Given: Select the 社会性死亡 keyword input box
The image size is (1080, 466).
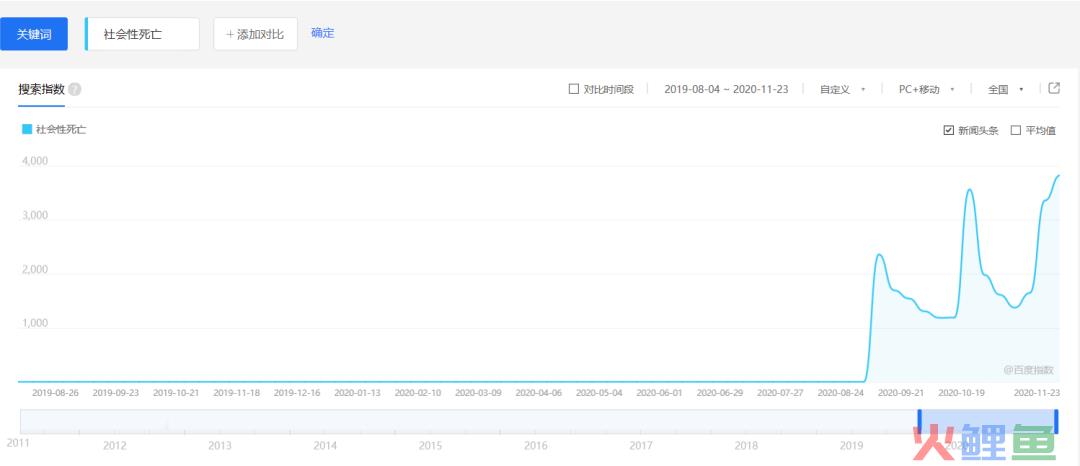Looking at the screenshot, I should click(143, 34).
